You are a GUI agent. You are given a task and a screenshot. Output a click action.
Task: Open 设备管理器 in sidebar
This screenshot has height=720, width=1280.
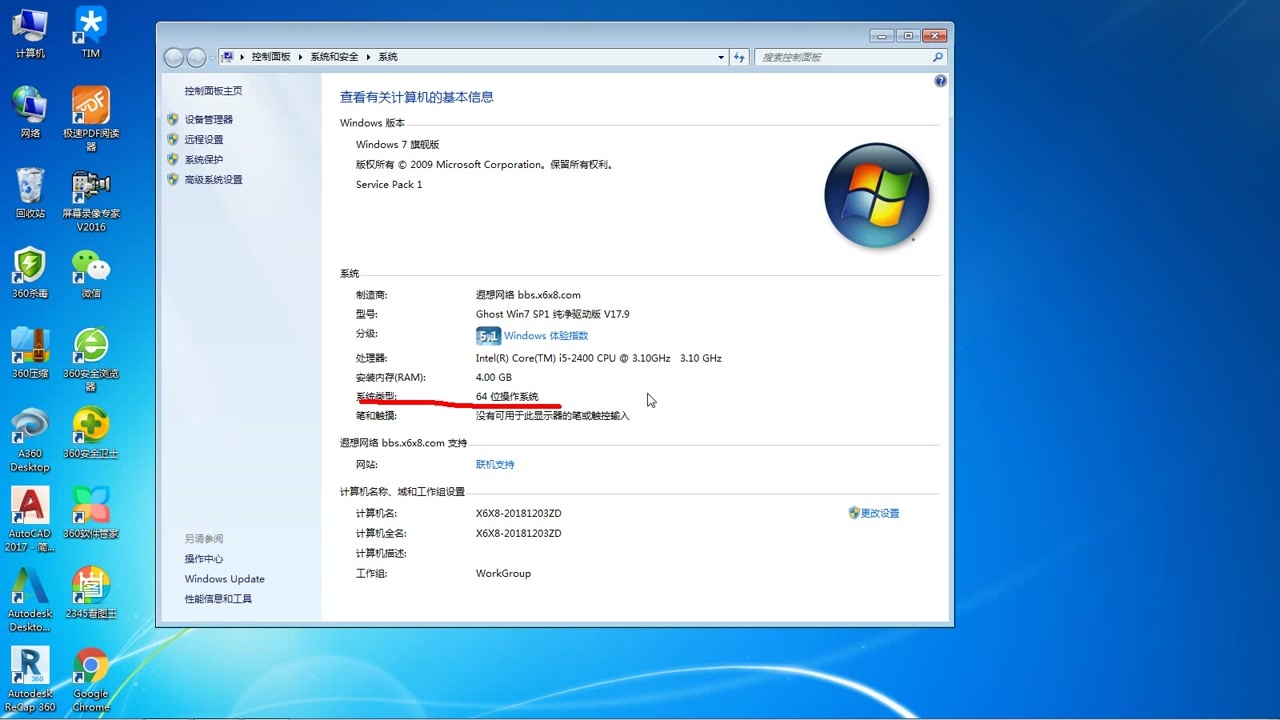point(208,120)
